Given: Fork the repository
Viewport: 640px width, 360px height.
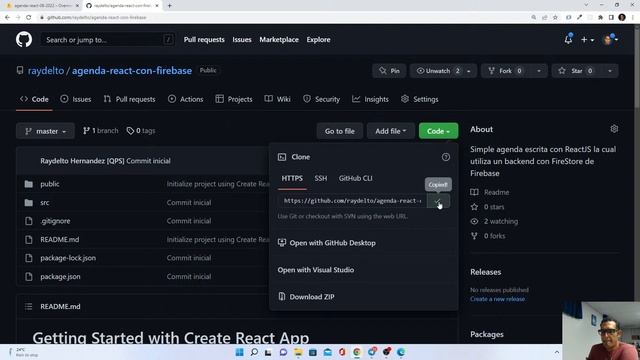Looking at the screenshot, I should 506,71.
